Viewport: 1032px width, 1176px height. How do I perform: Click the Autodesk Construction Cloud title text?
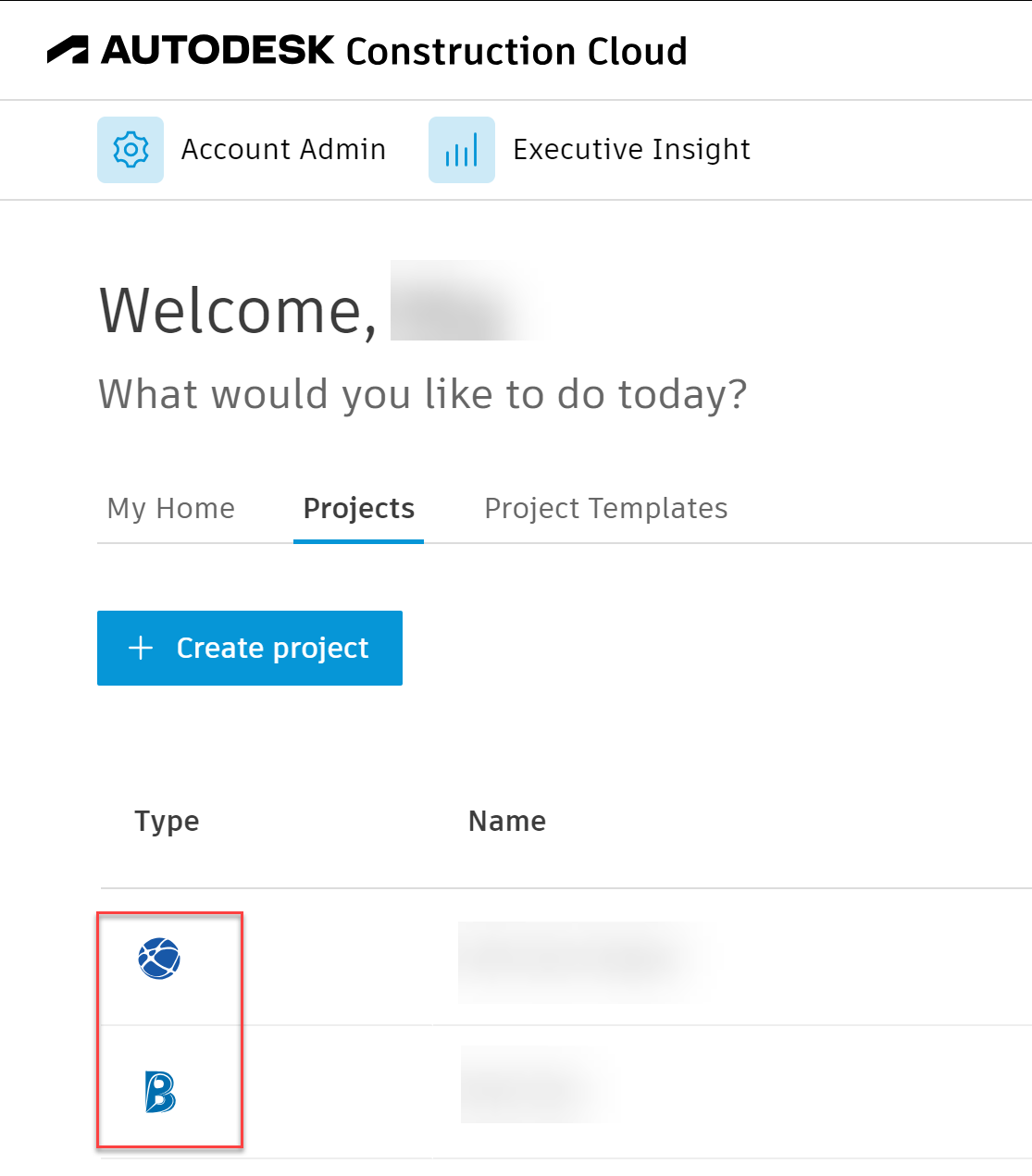coord(394,51)
